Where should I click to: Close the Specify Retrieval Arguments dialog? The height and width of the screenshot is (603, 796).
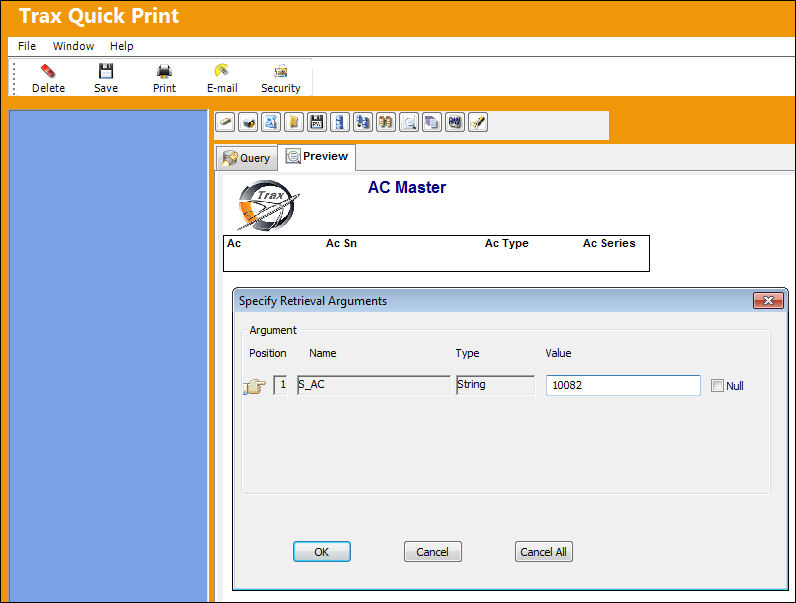768,300
